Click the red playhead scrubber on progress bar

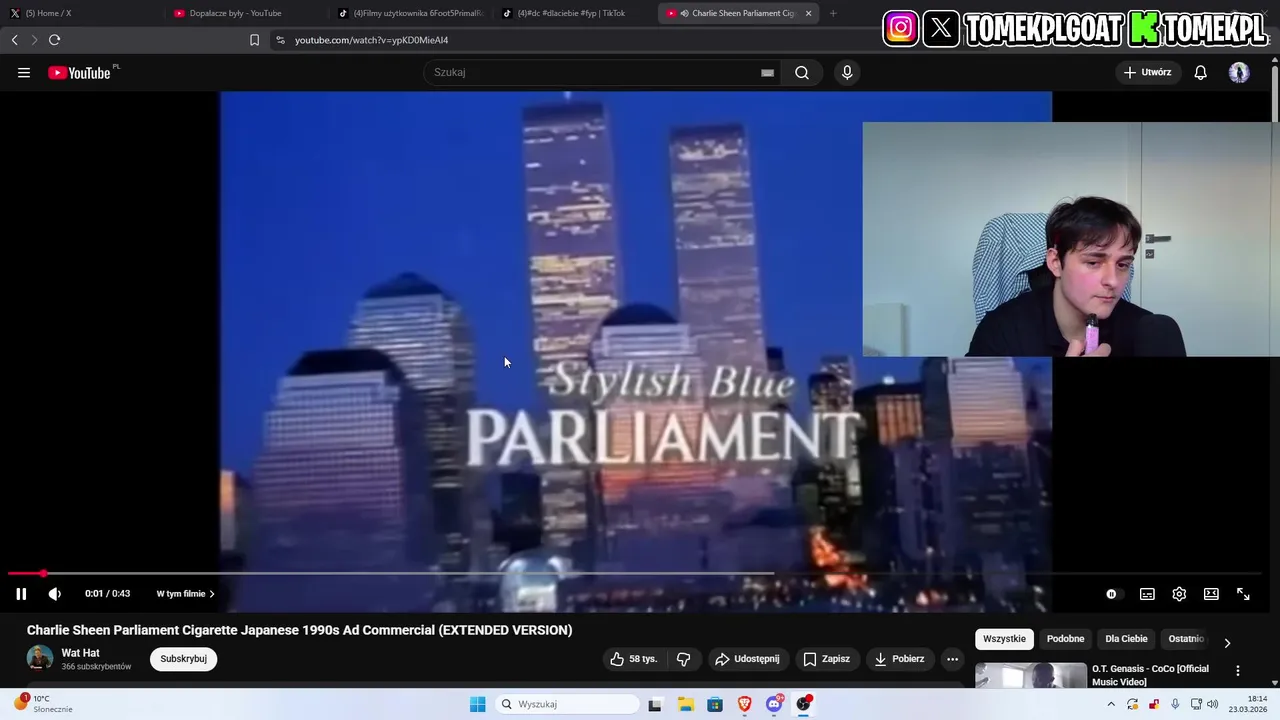(43, 574)
